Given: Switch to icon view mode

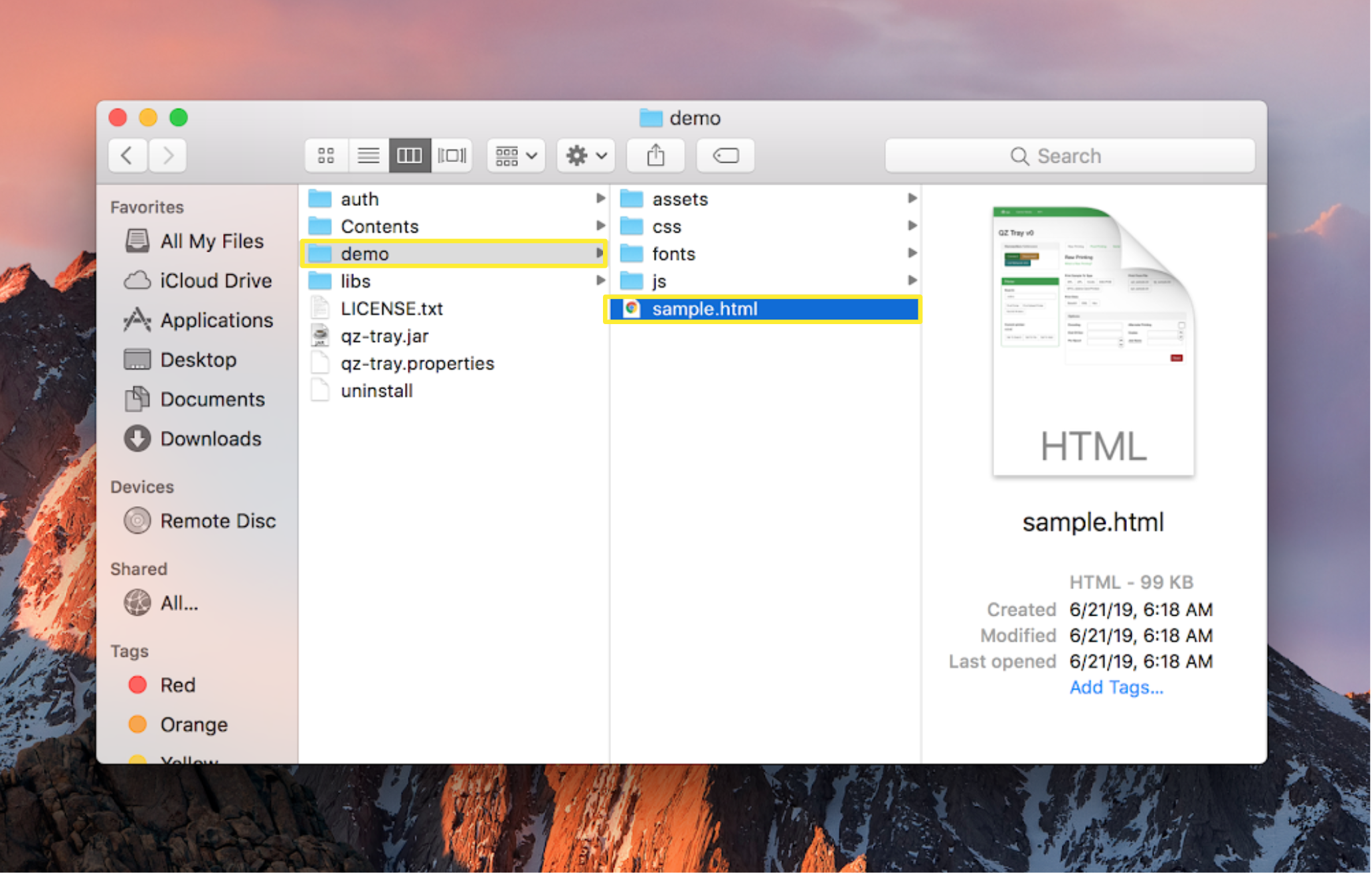Looking at the screenshot, I should pos(325,156).
